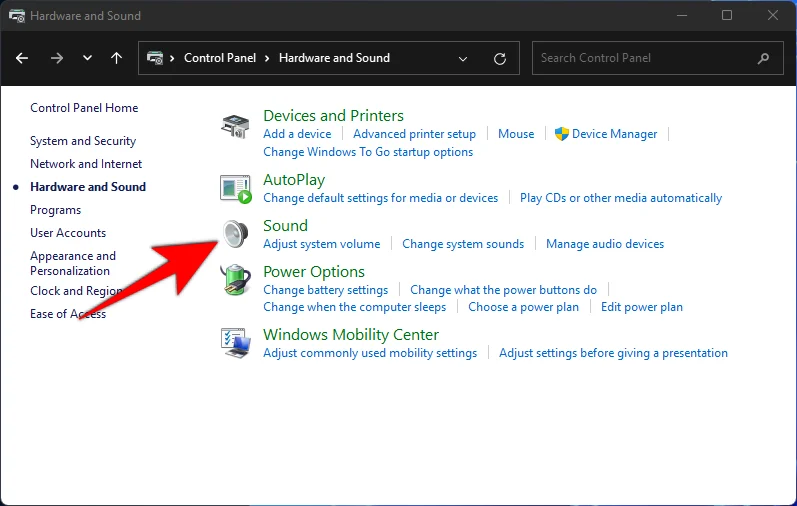Click the Sound speaker icon
The image size is (797, 506).
235,234
